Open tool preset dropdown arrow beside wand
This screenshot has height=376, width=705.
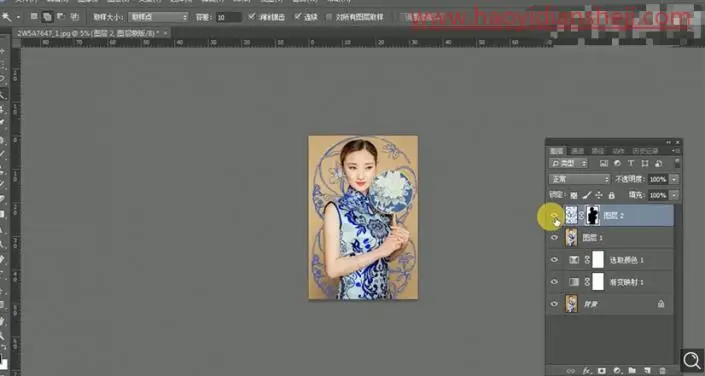[18, 17]
